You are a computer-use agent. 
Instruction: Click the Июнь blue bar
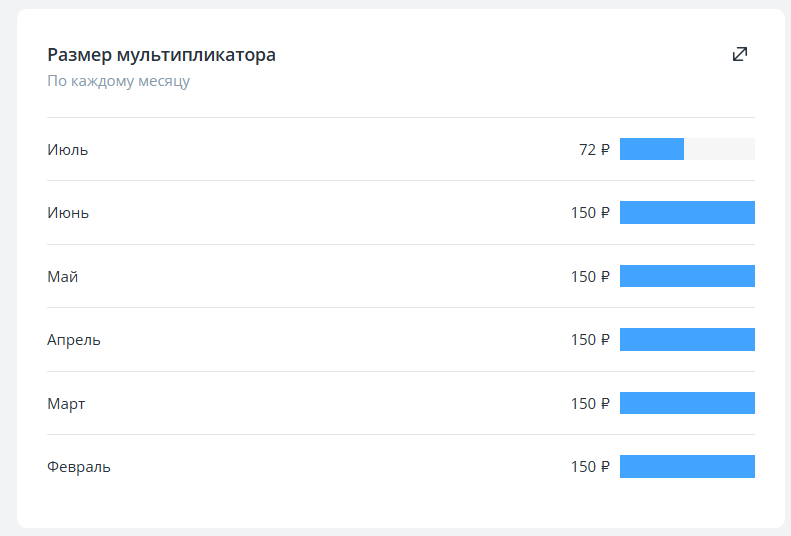(x=687, y=212)
